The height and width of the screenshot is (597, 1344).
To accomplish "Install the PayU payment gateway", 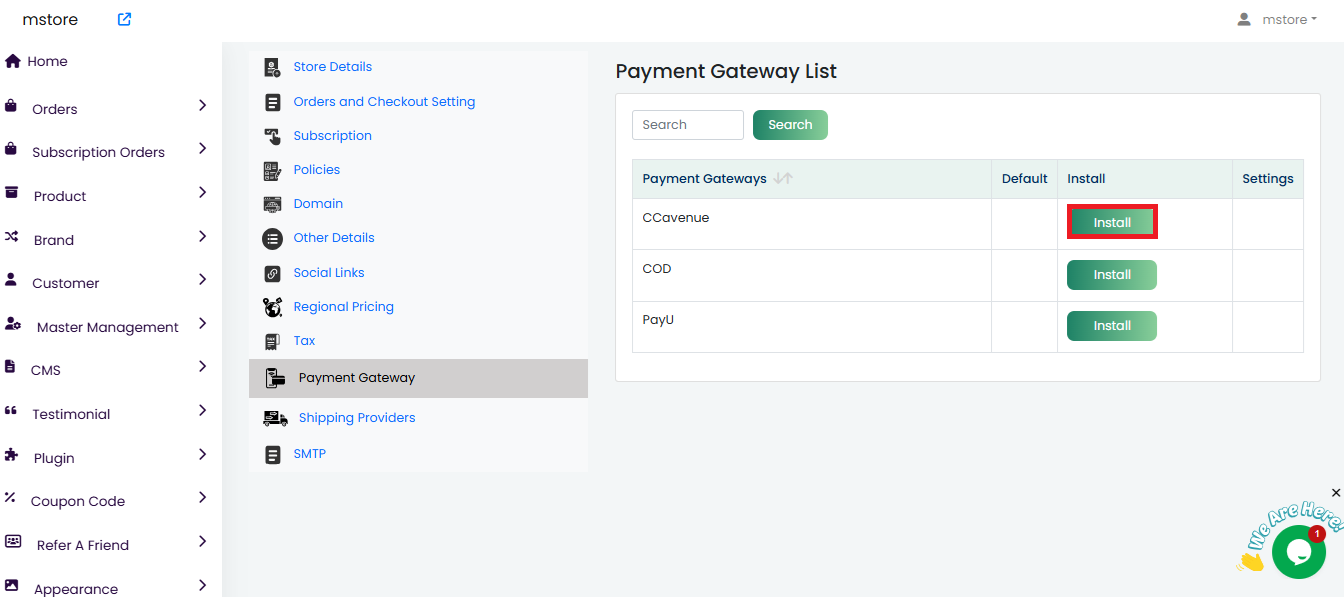I will [x=1112, y=326].
